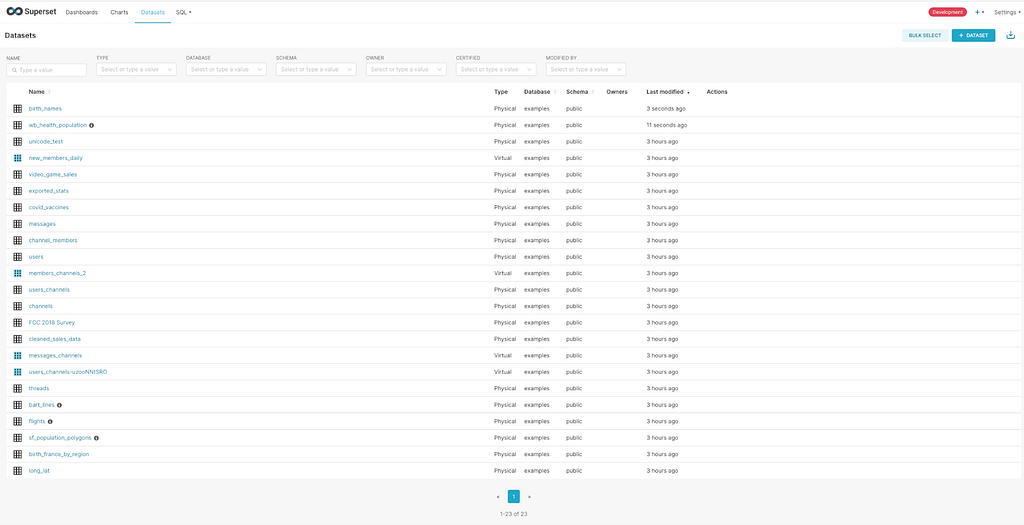Click table icon beside threads

(18, 389)
